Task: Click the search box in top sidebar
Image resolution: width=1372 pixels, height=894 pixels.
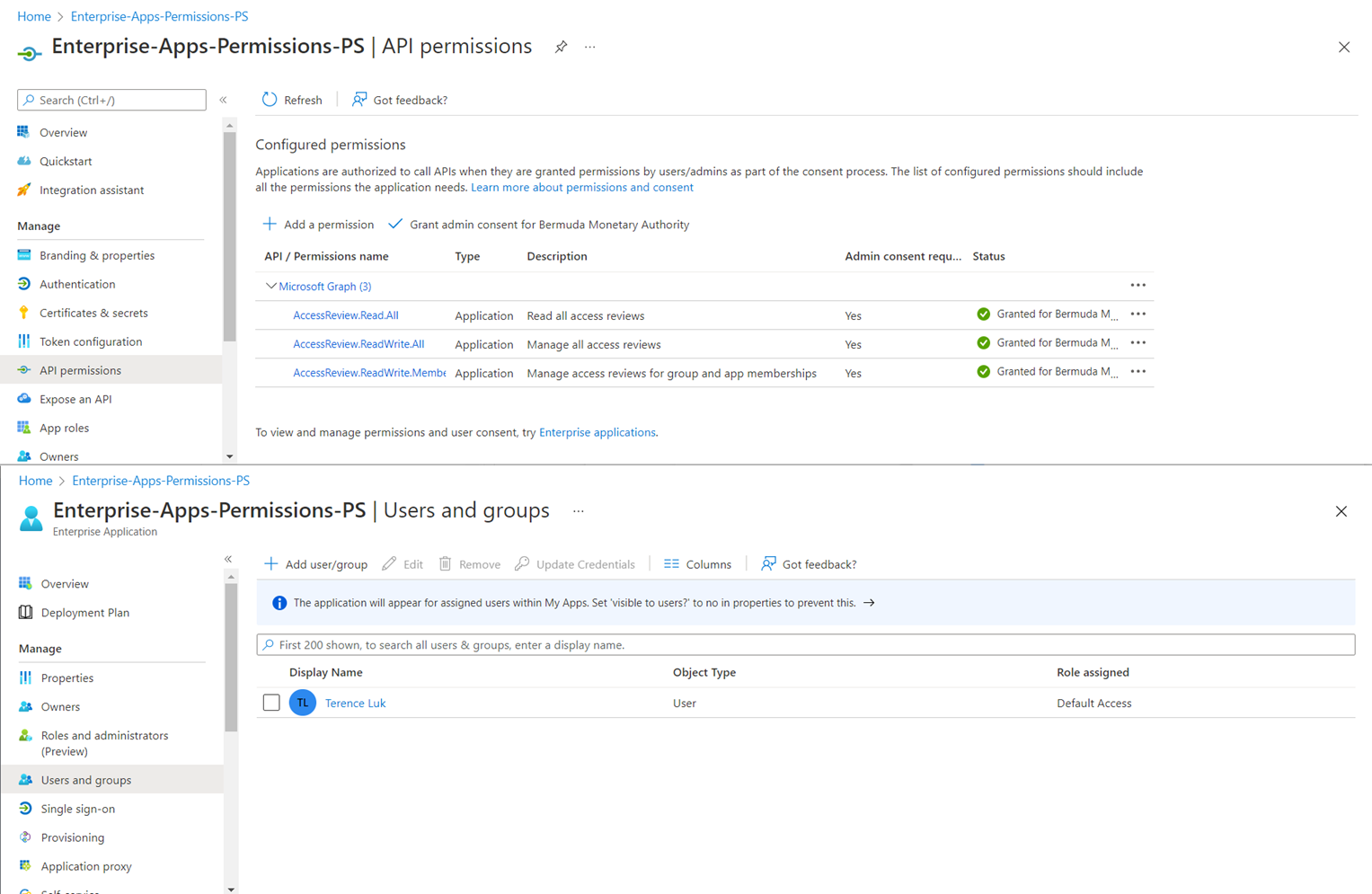Action: point(111,100)
